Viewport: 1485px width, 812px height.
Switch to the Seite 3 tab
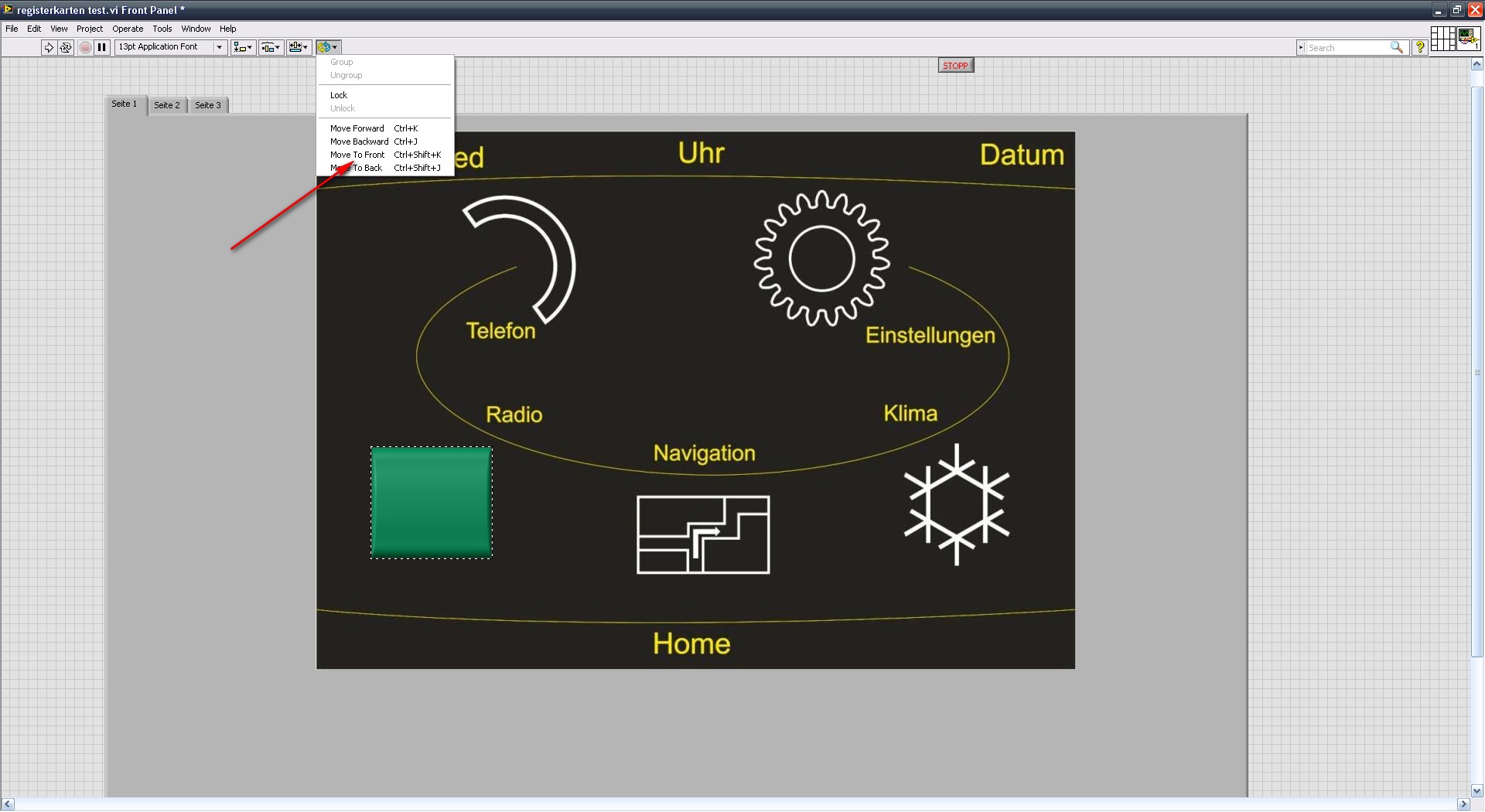coord(208,105)
